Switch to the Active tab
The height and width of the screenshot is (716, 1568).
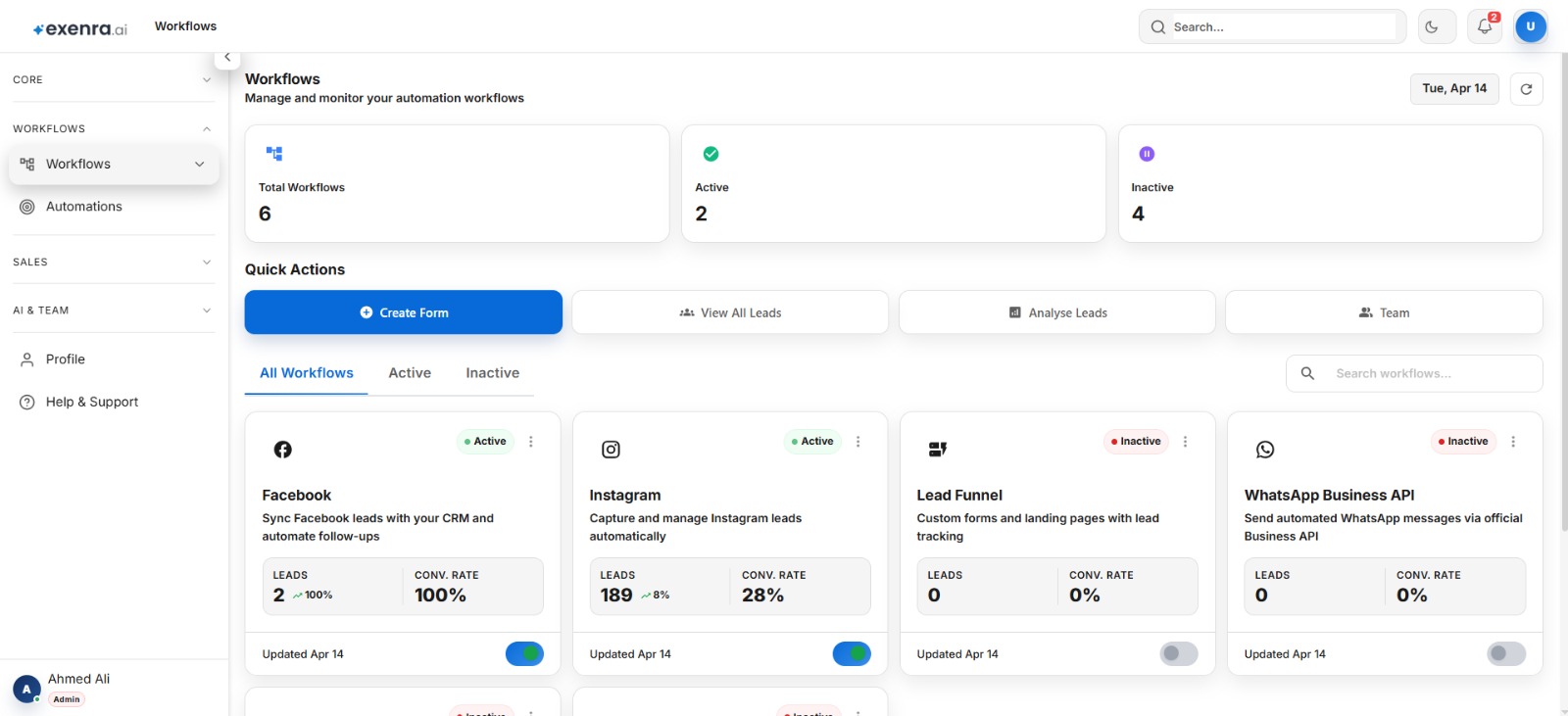[x=410, y=373]
